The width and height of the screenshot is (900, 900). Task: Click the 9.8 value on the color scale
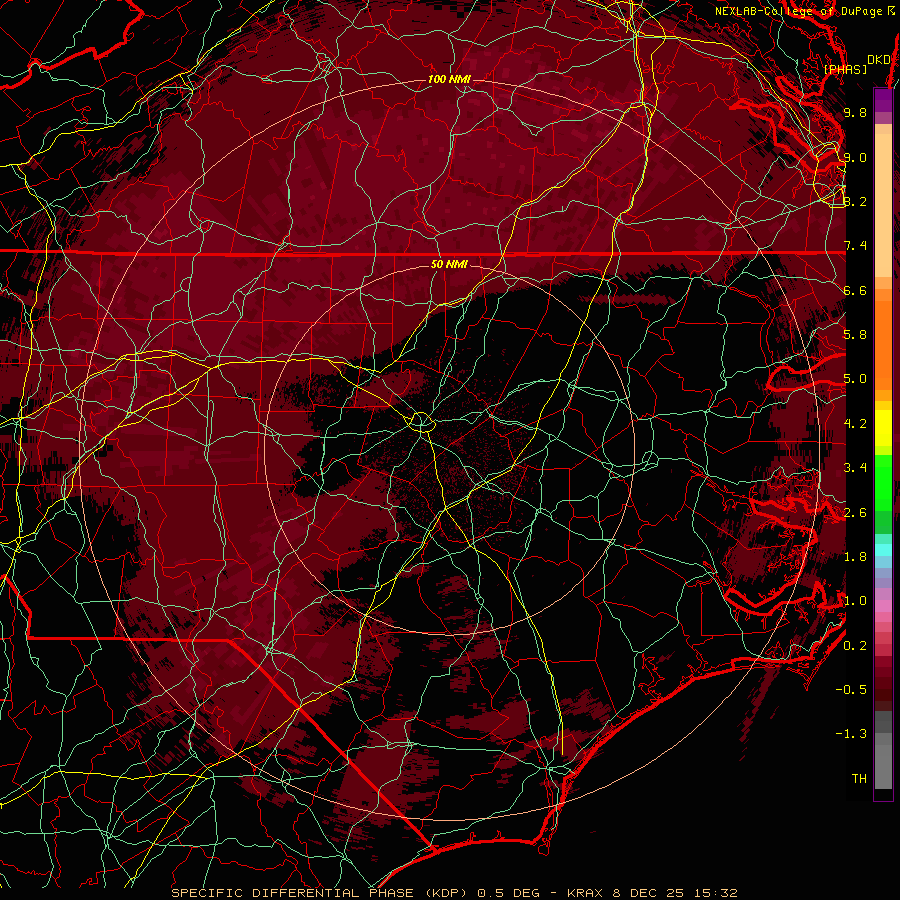855,112
